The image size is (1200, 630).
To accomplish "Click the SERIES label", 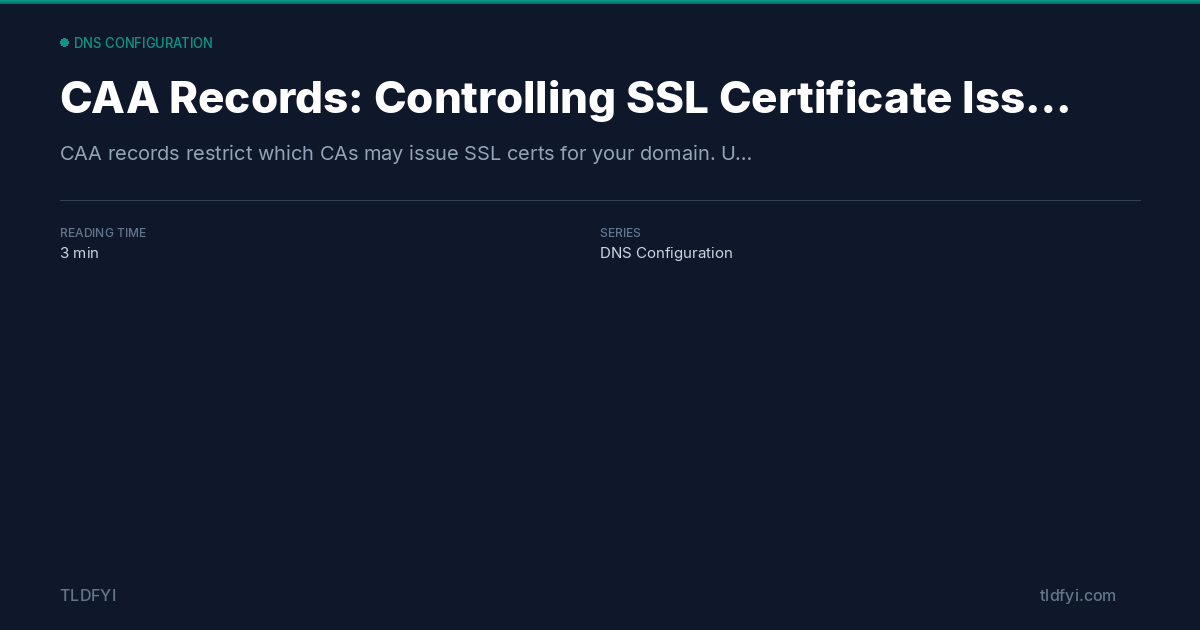I will (x=620, y=233).
